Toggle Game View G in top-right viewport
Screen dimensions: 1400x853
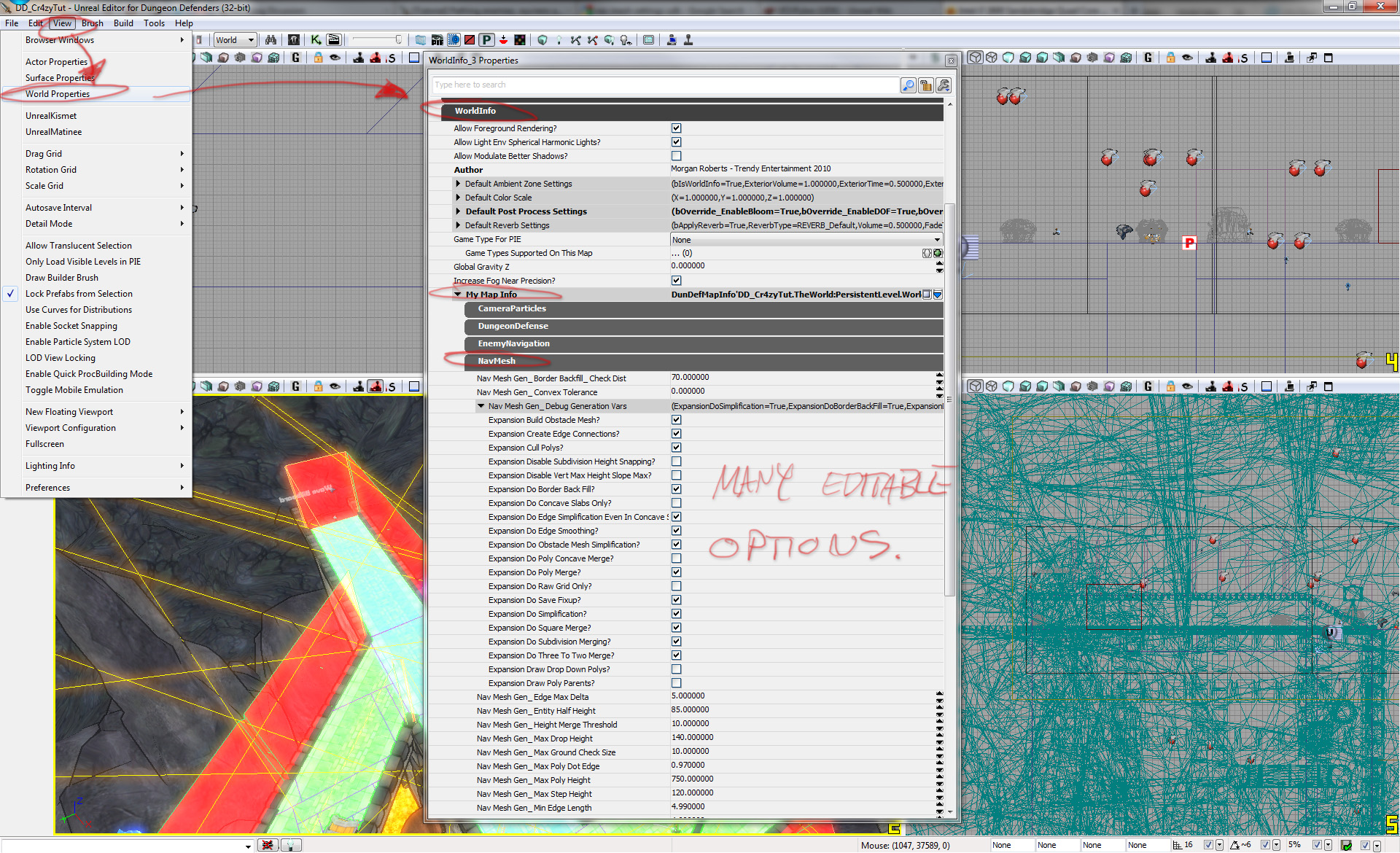tap(1148, 58)
